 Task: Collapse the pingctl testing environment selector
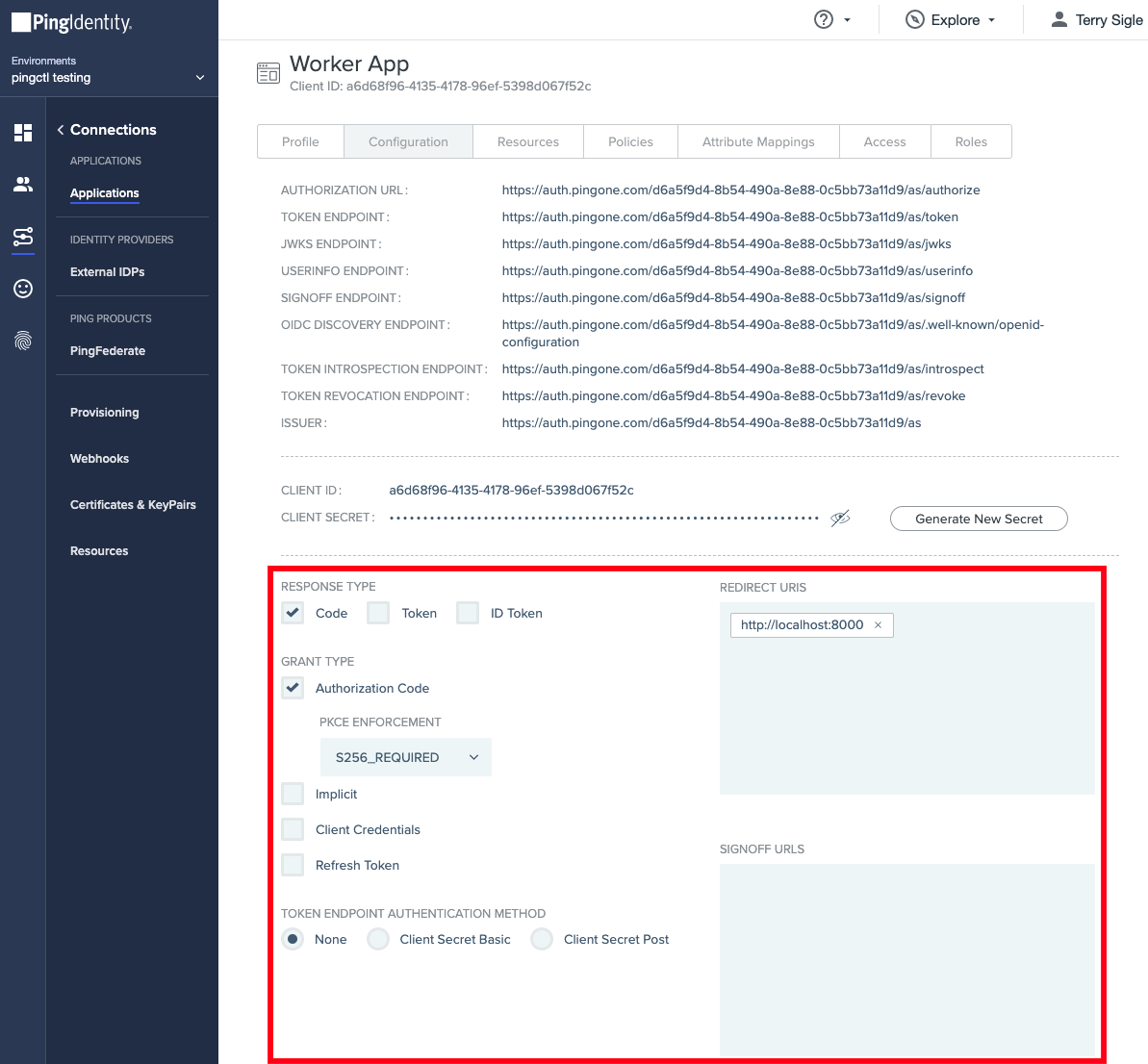[x=200, y=78]
